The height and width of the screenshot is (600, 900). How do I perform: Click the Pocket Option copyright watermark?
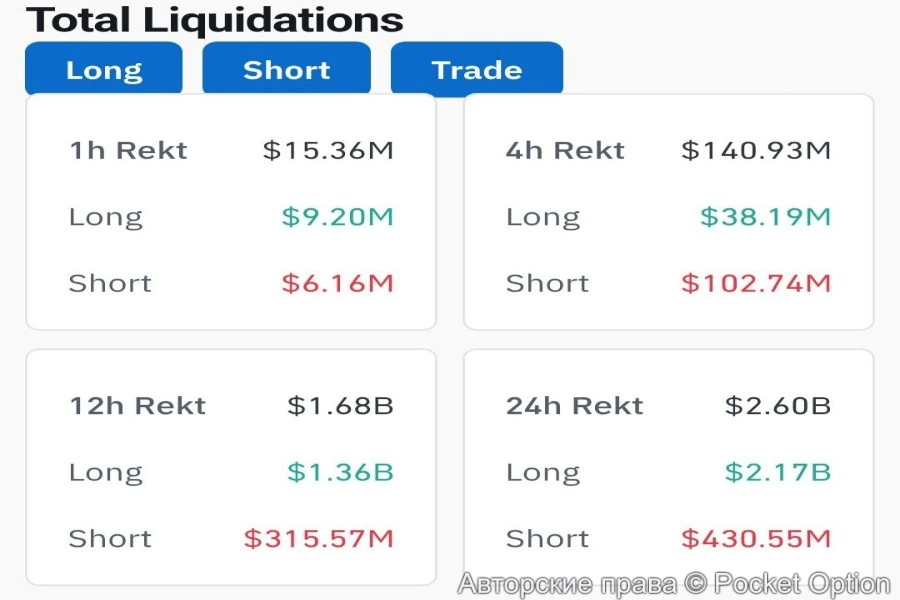(x=674, y=584)
